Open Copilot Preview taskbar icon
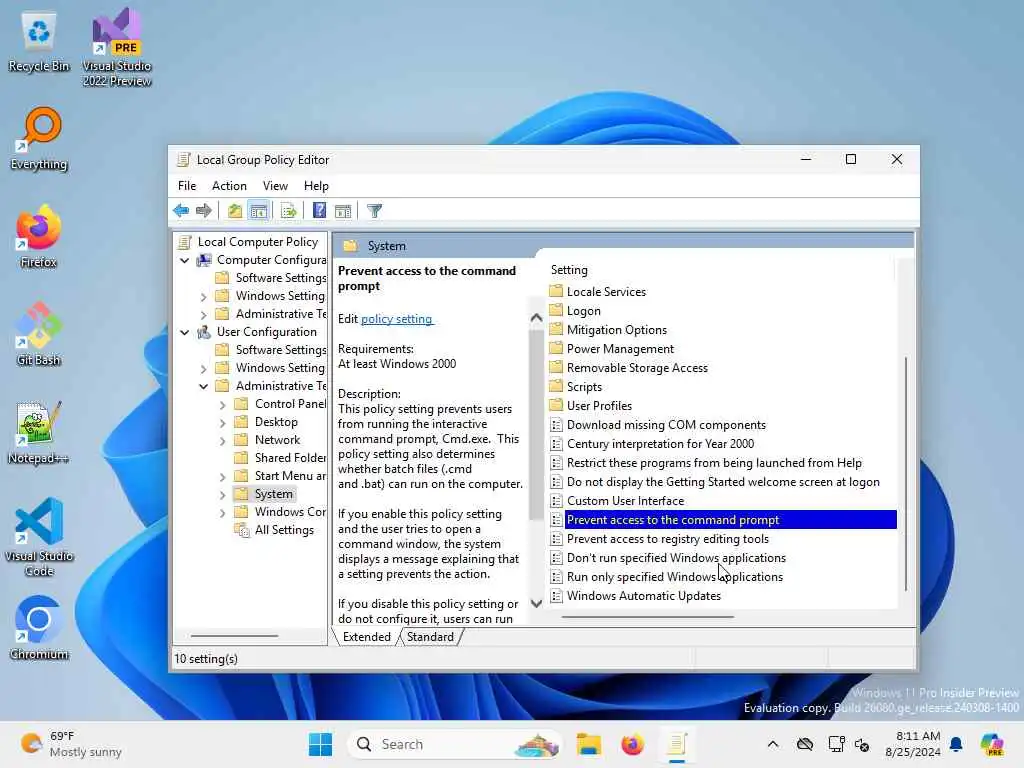This screenshot has height=768, width=1024. click(x=992, y=744)
